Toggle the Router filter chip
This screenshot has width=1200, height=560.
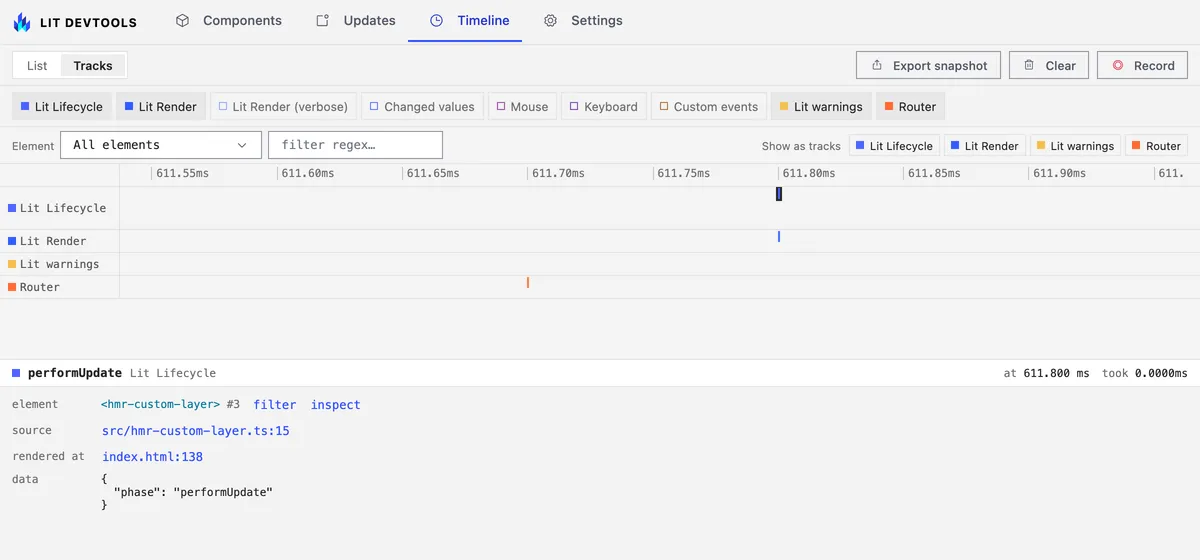[x=910, y=106]
